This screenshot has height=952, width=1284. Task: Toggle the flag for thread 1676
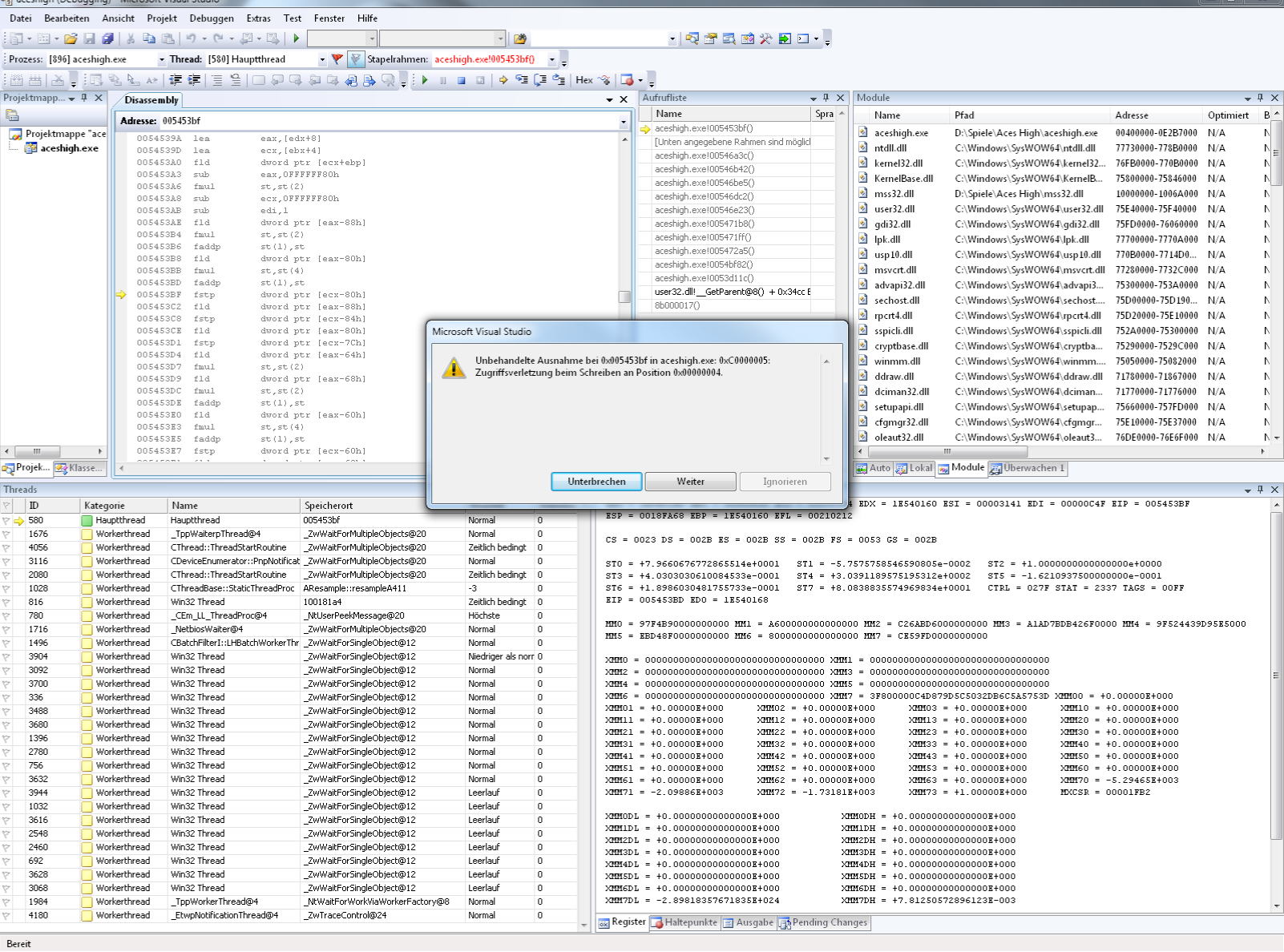(x=7, y=534)
